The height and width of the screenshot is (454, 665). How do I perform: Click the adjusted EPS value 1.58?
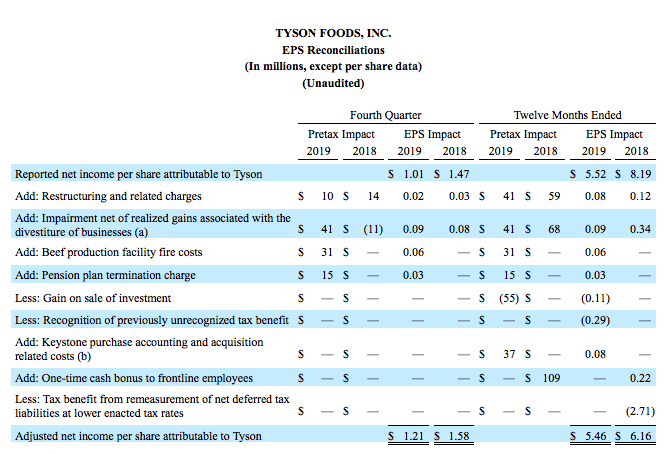[459, 436]
